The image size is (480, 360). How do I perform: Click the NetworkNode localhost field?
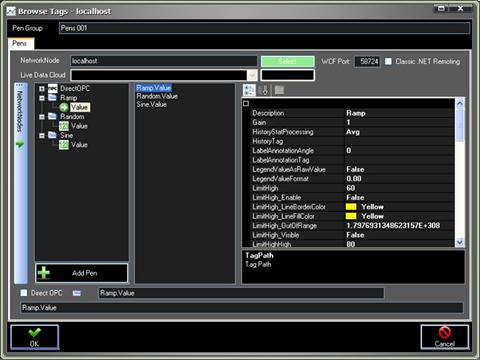click(x=164, y=61)
